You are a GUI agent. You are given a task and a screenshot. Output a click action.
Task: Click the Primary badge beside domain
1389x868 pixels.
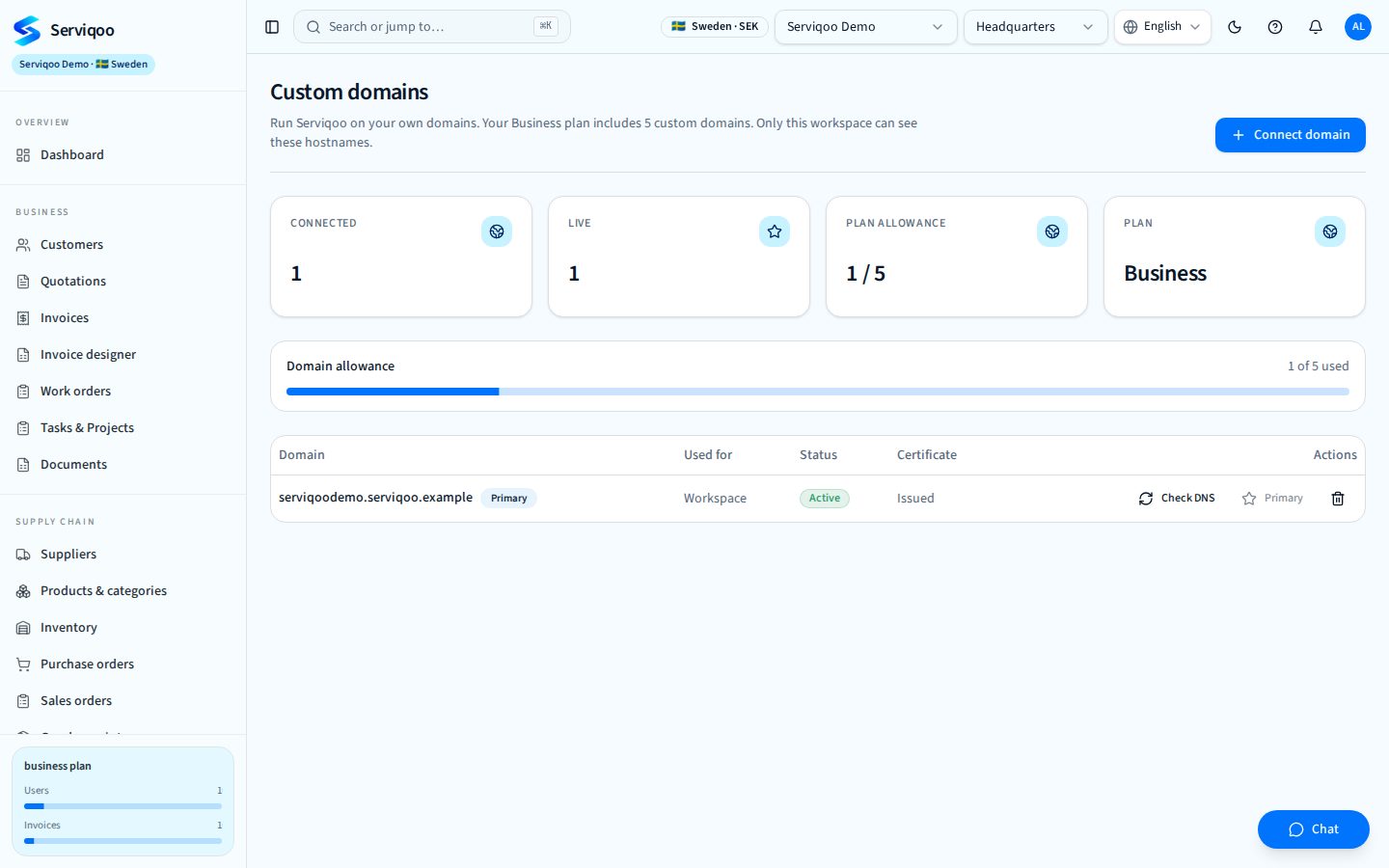pos(508,499)
